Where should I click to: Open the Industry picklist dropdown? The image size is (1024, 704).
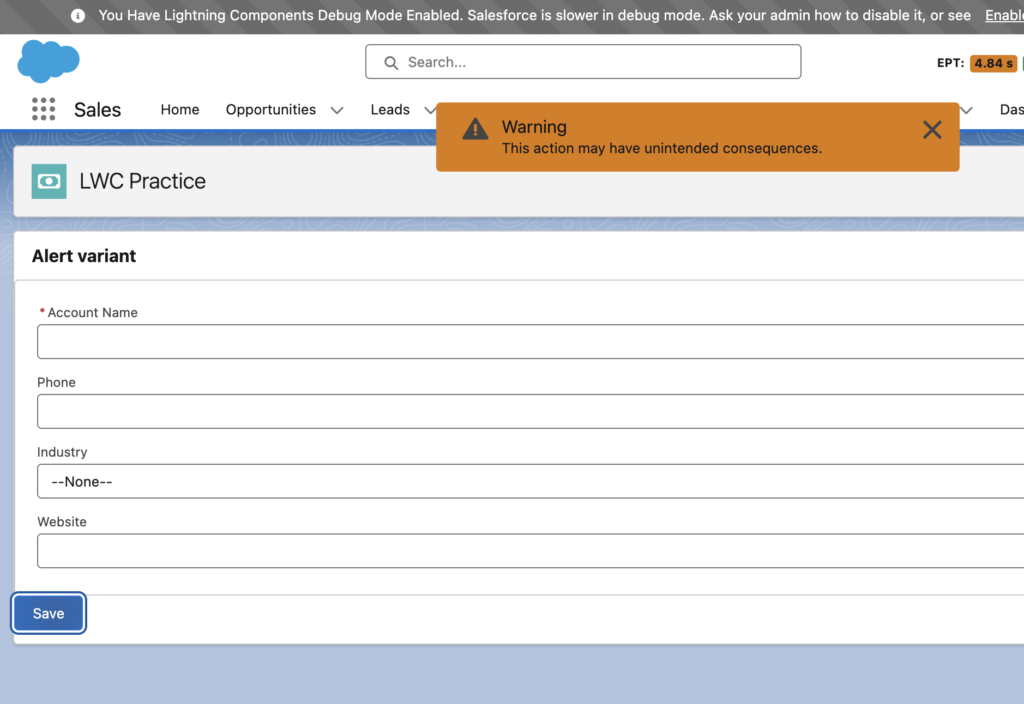coord(530,481)
